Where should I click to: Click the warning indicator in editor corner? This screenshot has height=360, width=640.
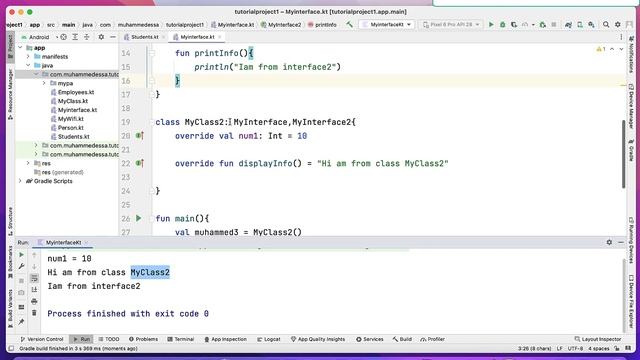click(x=601, y=49)
